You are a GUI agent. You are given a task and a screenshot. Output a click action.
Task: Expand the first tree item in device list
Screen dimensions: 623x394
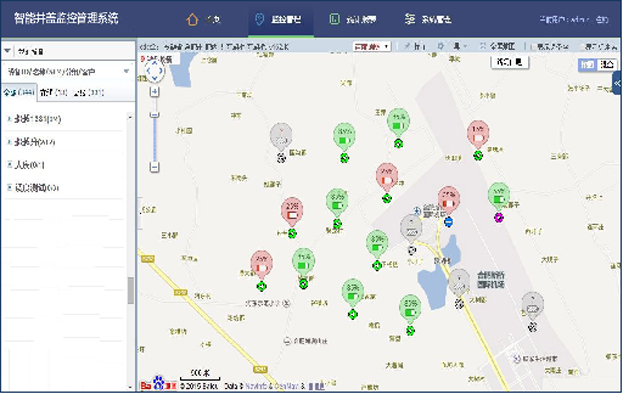click(x=9, y=119)
